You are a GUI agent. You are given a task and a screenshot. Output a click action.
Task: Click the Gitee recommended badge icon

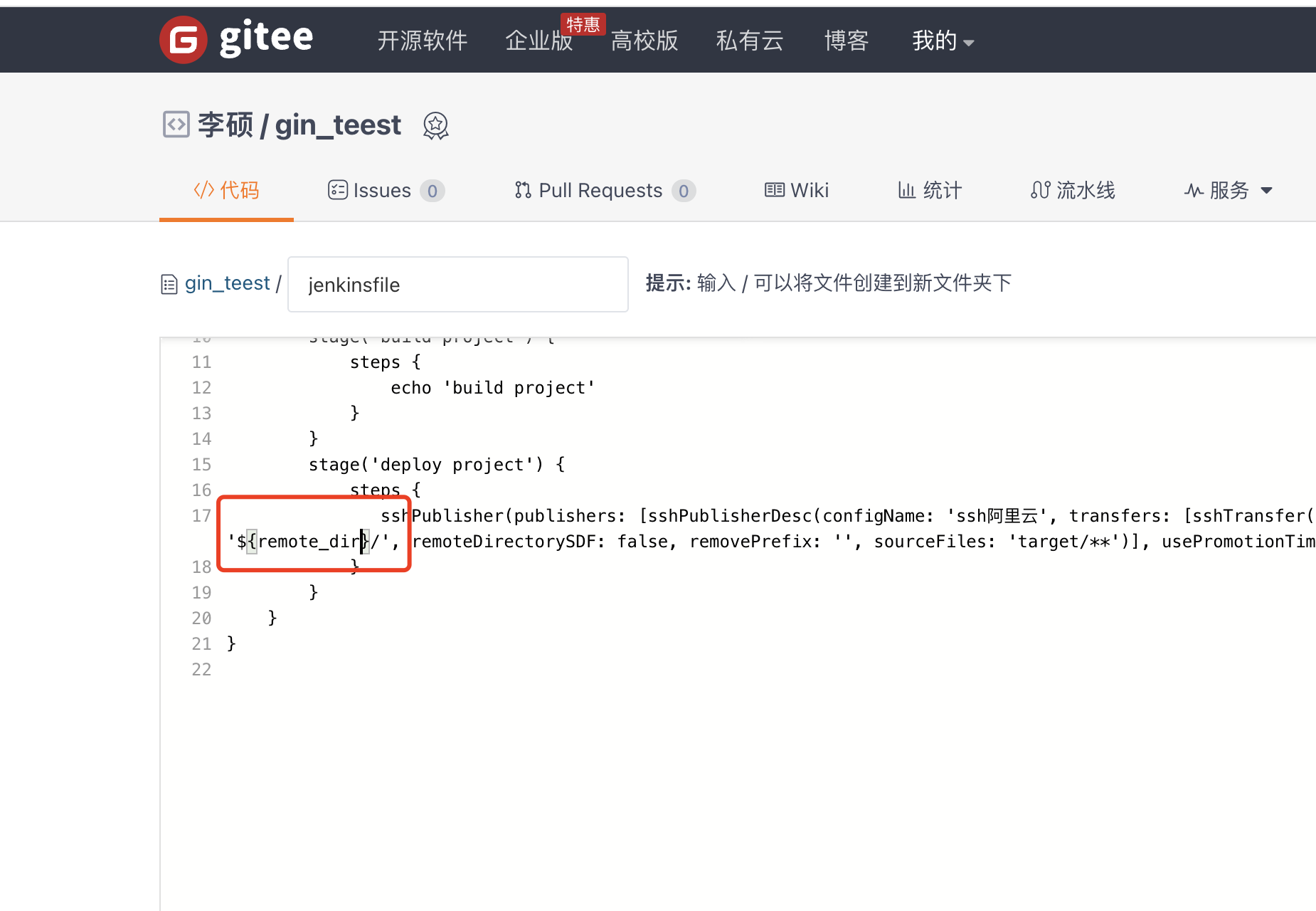tap(436, 126)
